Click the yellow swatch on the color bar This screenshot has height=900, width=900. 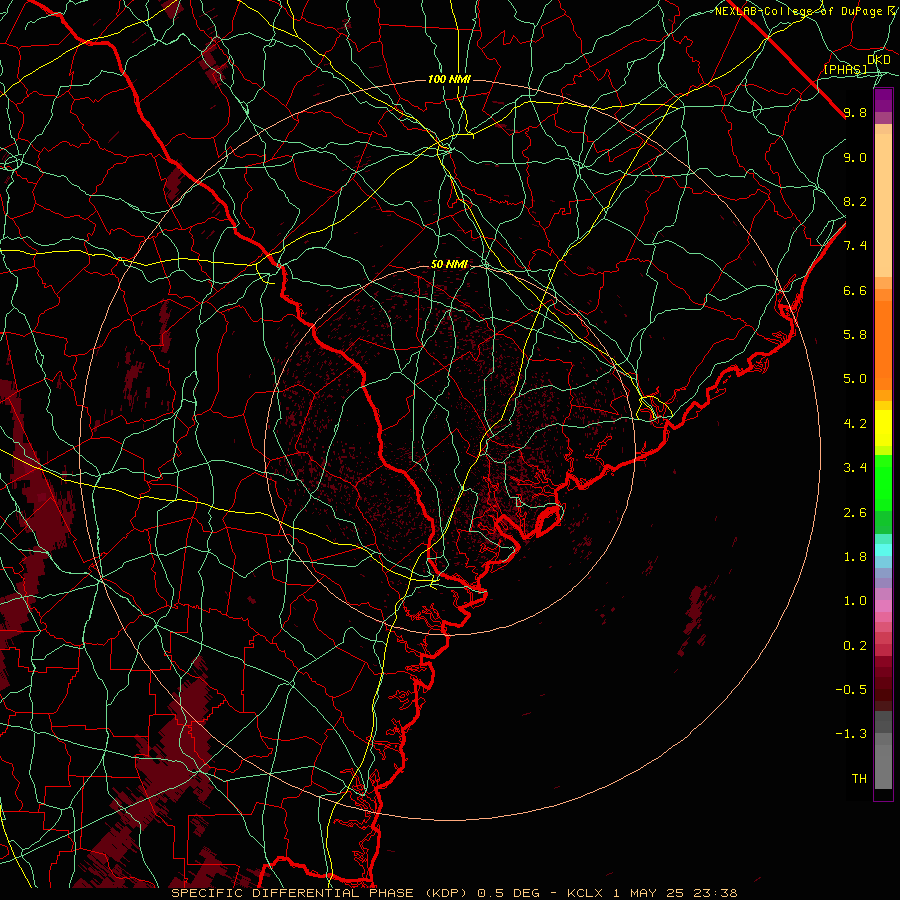[x=883, y=428]
